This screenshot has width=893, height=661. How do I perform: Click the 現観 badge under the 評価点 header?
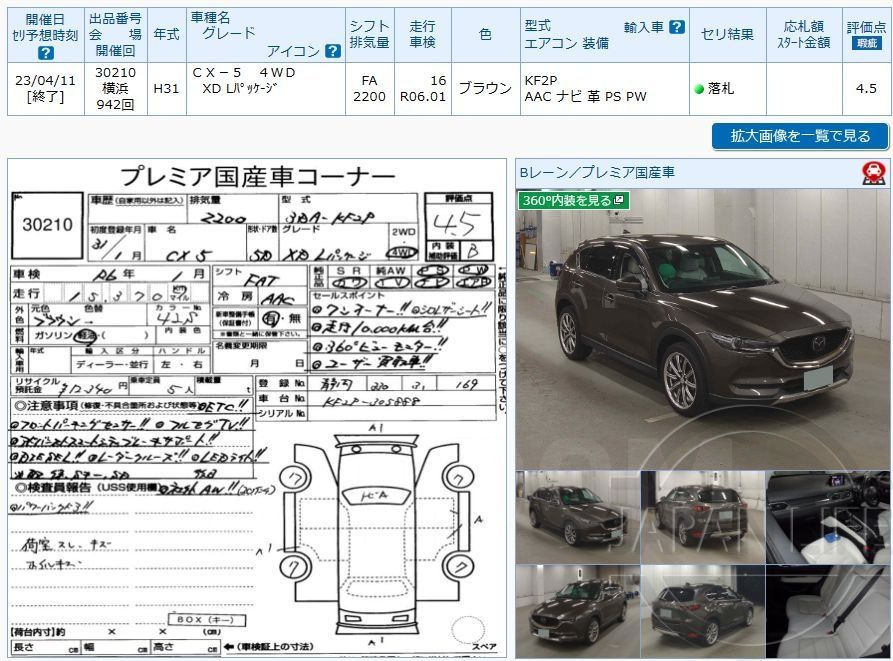pyautogui.click(x=866, y=42)
